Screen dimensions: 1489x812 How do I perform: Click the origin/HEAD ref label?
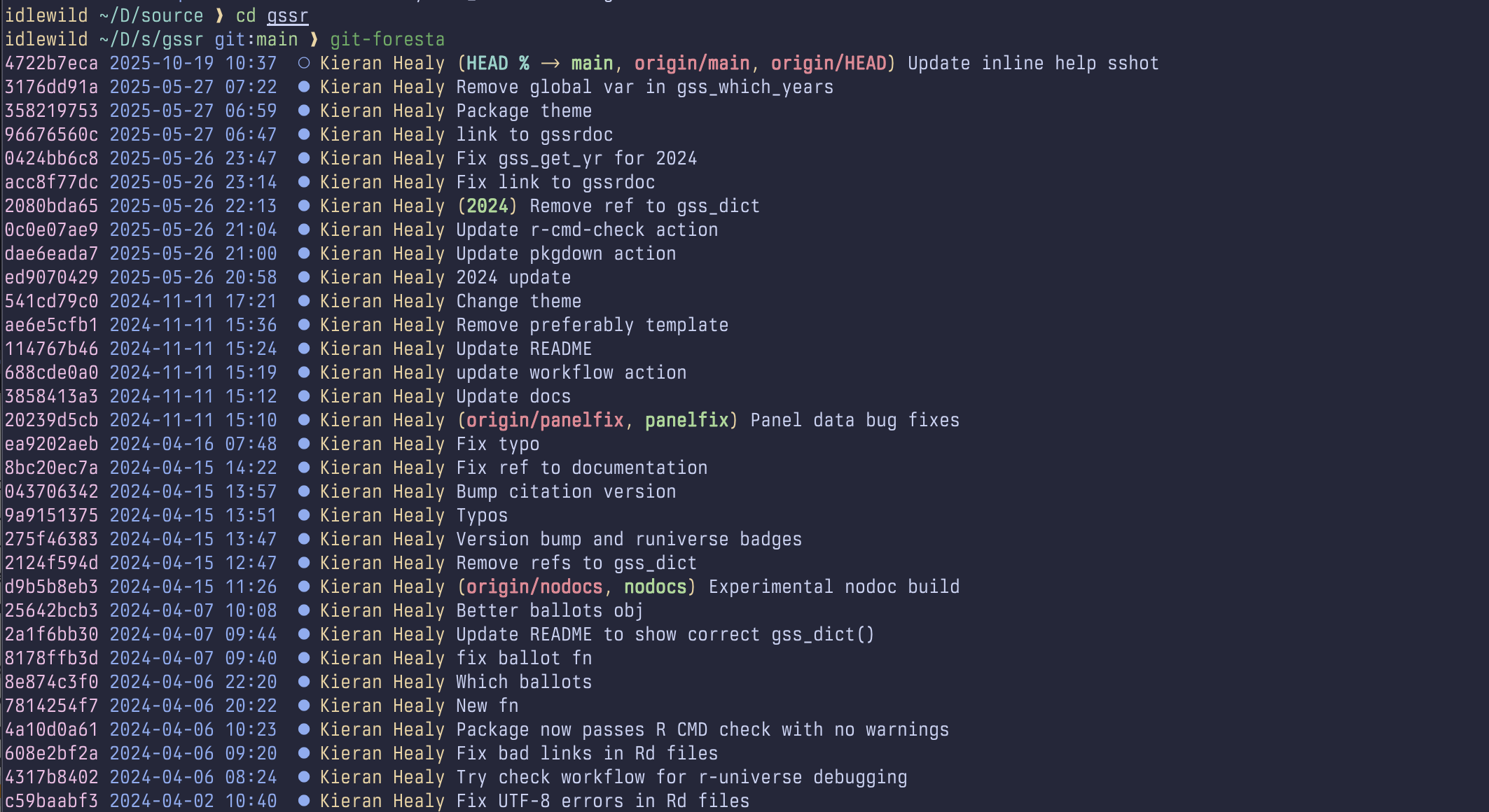coord(829,63)
